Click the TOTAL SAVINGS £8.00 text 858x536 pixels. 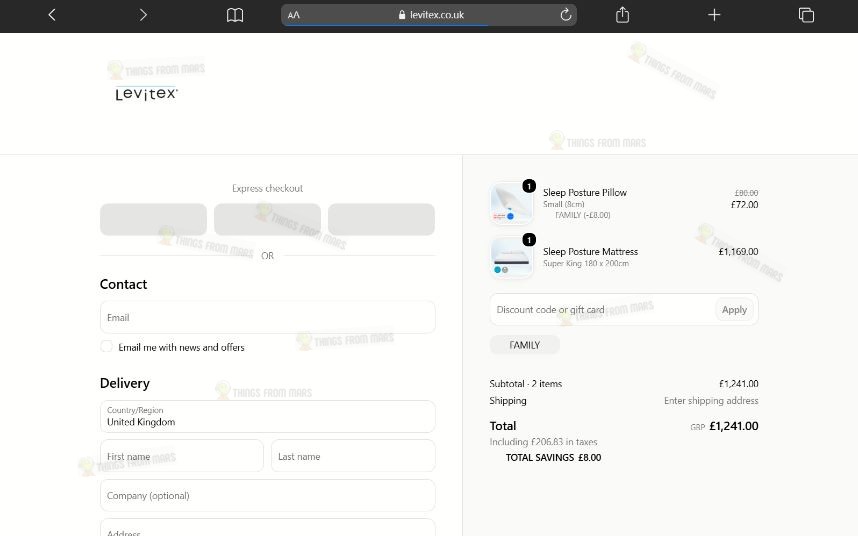tap(553, 457)
